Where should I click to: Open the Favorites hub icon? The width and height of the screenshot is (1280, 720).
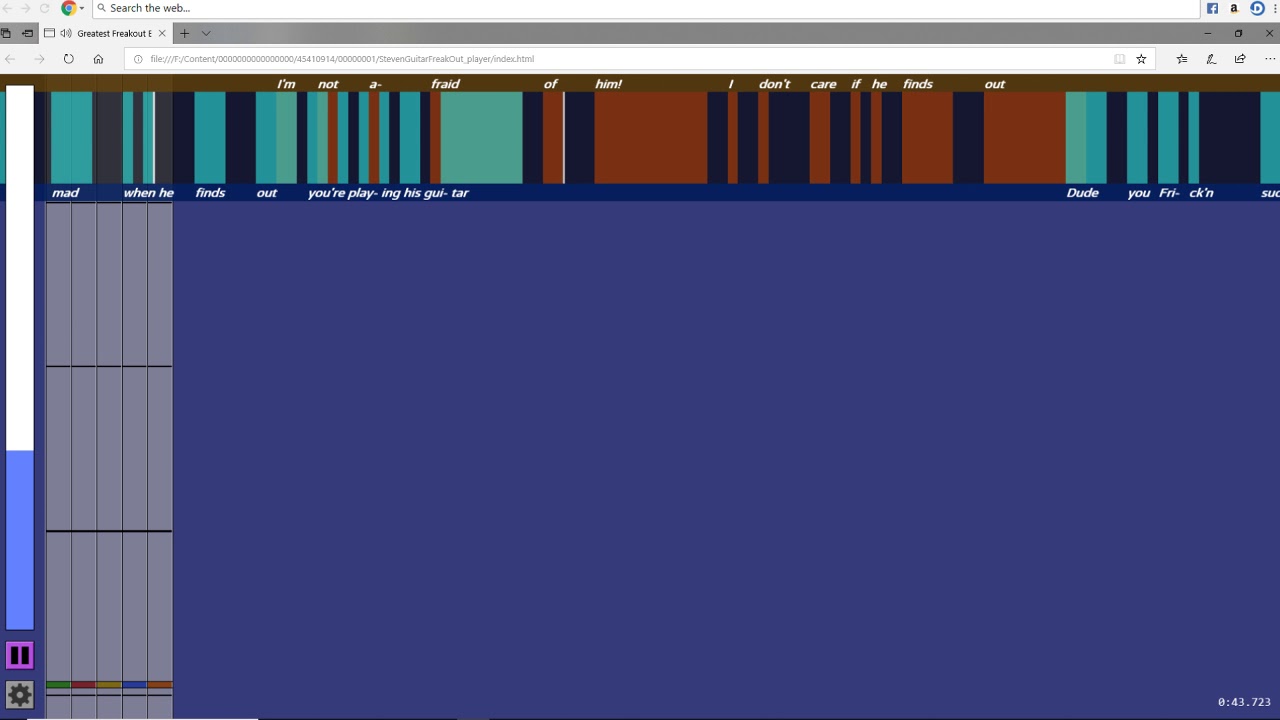[1182, 59]
